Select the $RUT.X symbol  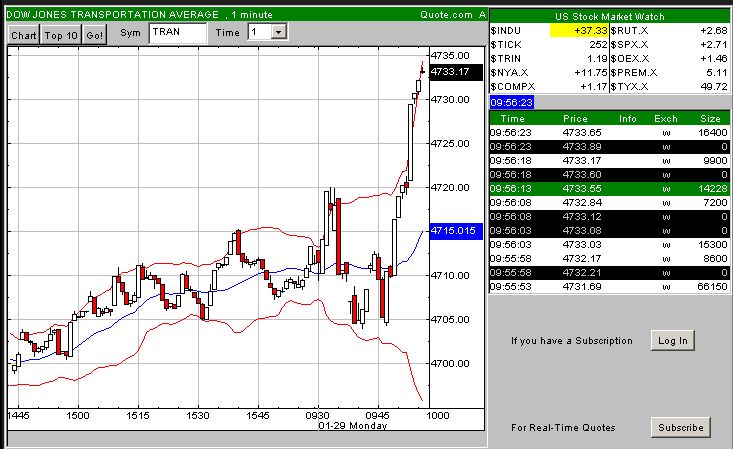coord(629,31)
